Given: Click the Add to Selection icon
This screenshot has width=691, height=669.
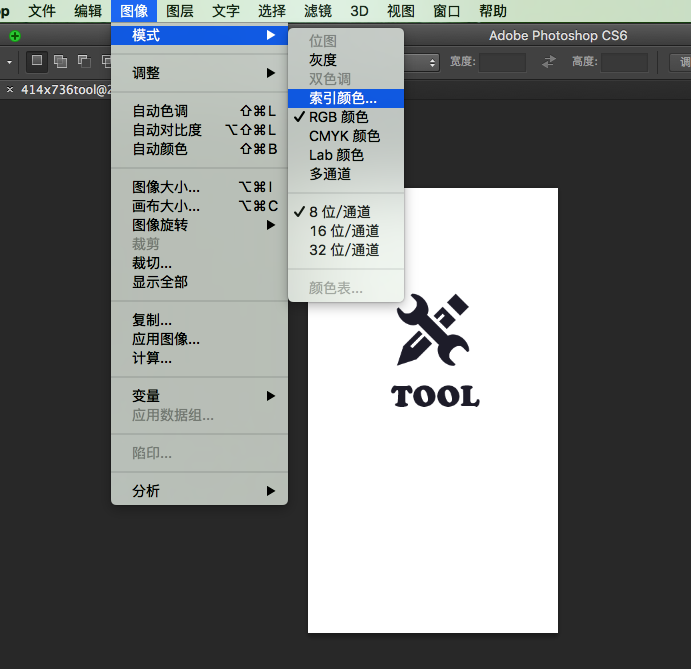Looking at the screenshot, I should [x=61, y=62].
